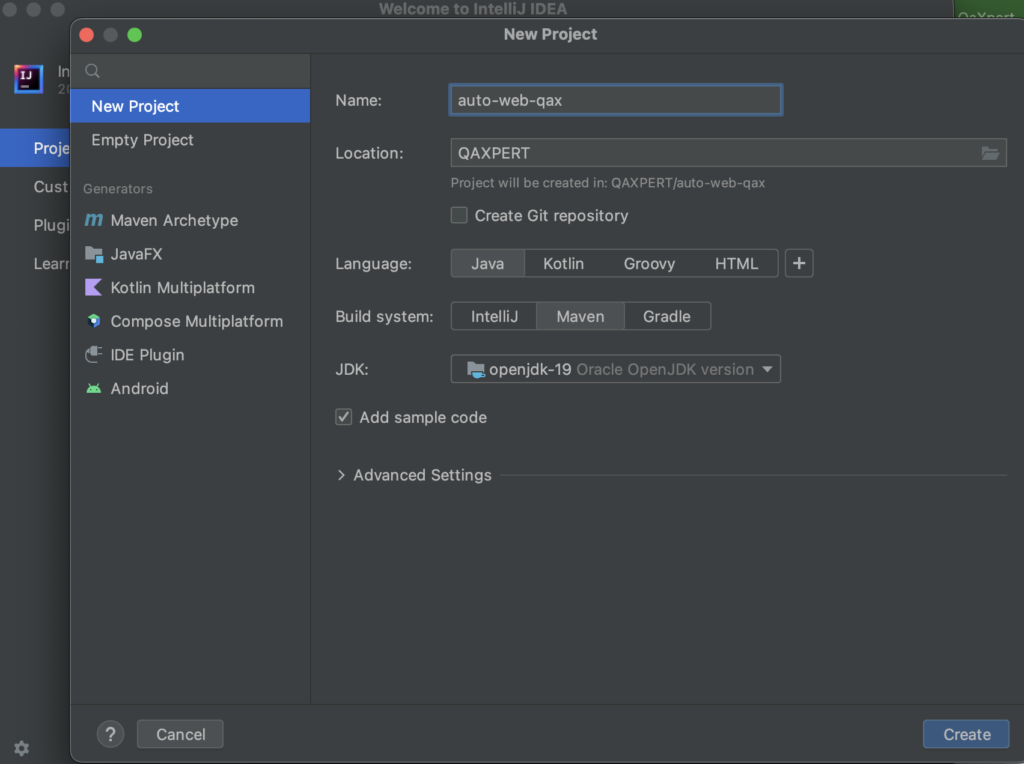Open the folder browser for Location
This screenshot has width=1024, height=764.
click(x=990, y=153)
